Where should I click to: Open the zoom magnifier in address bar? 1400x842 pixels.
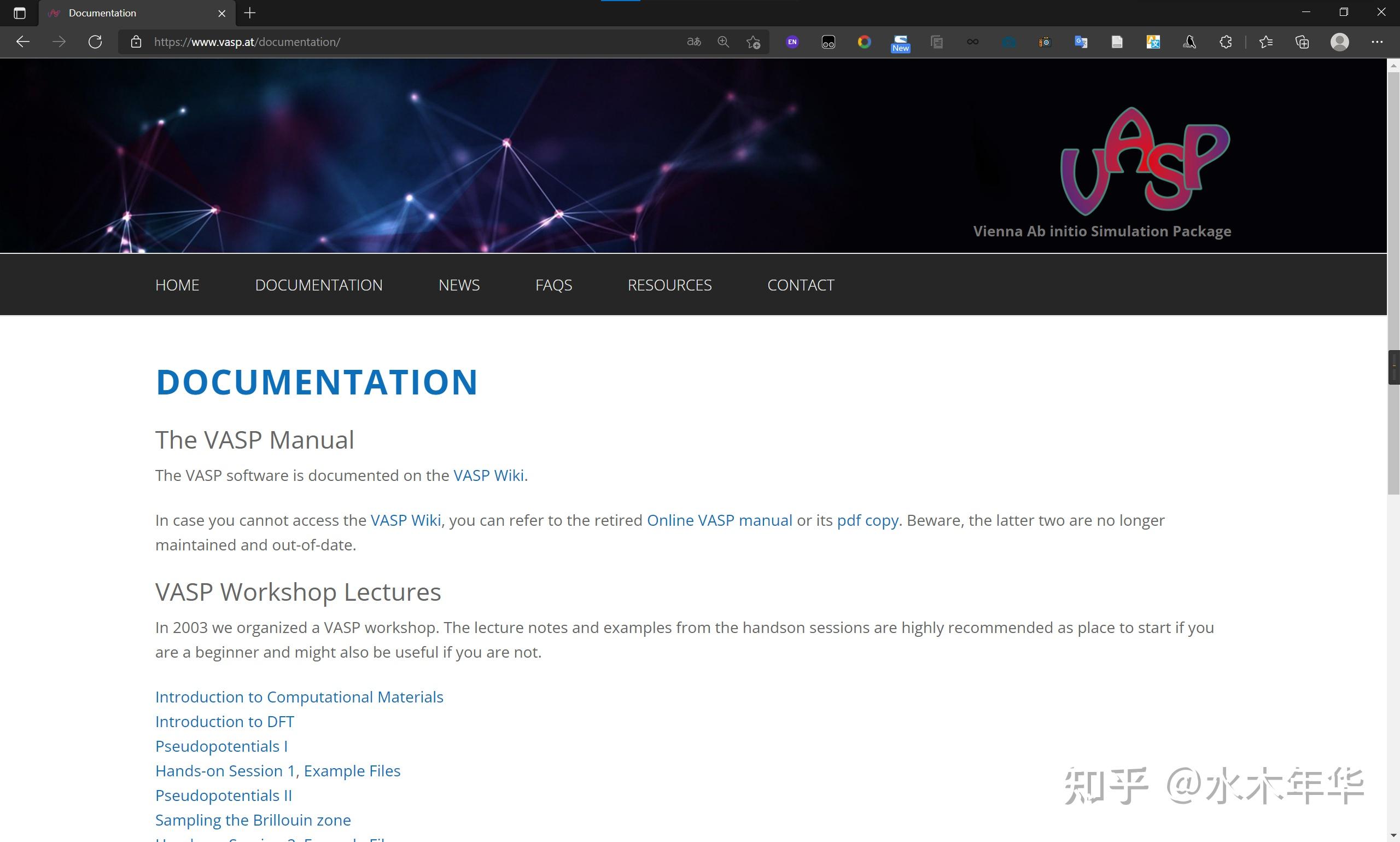pos(723,42)
